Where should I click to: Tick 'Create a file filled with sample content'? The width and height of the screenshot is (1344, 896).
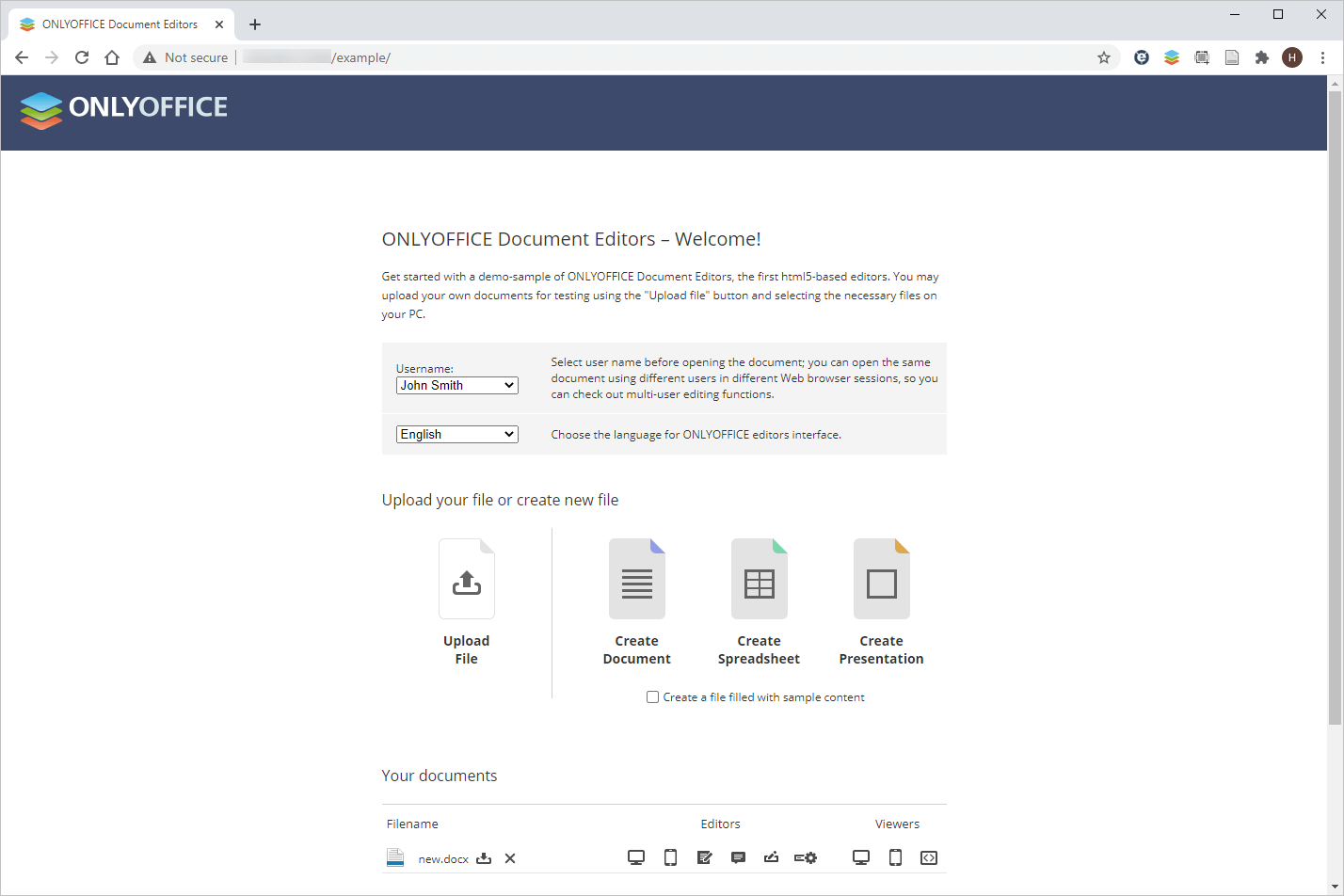click(x=652, y=697)
